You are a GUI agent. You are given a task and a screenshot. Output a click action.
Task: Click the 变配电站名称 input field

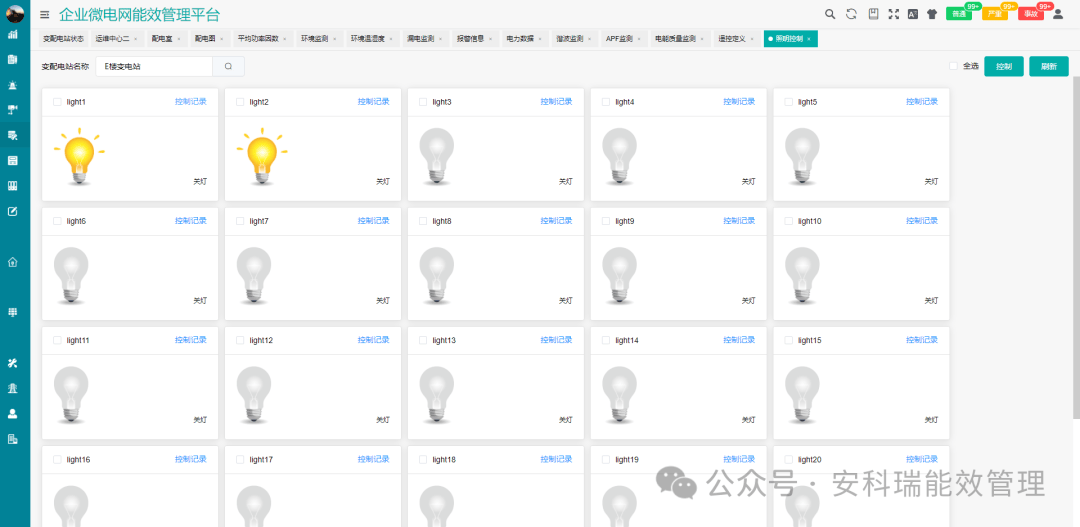tap(154, 66)
